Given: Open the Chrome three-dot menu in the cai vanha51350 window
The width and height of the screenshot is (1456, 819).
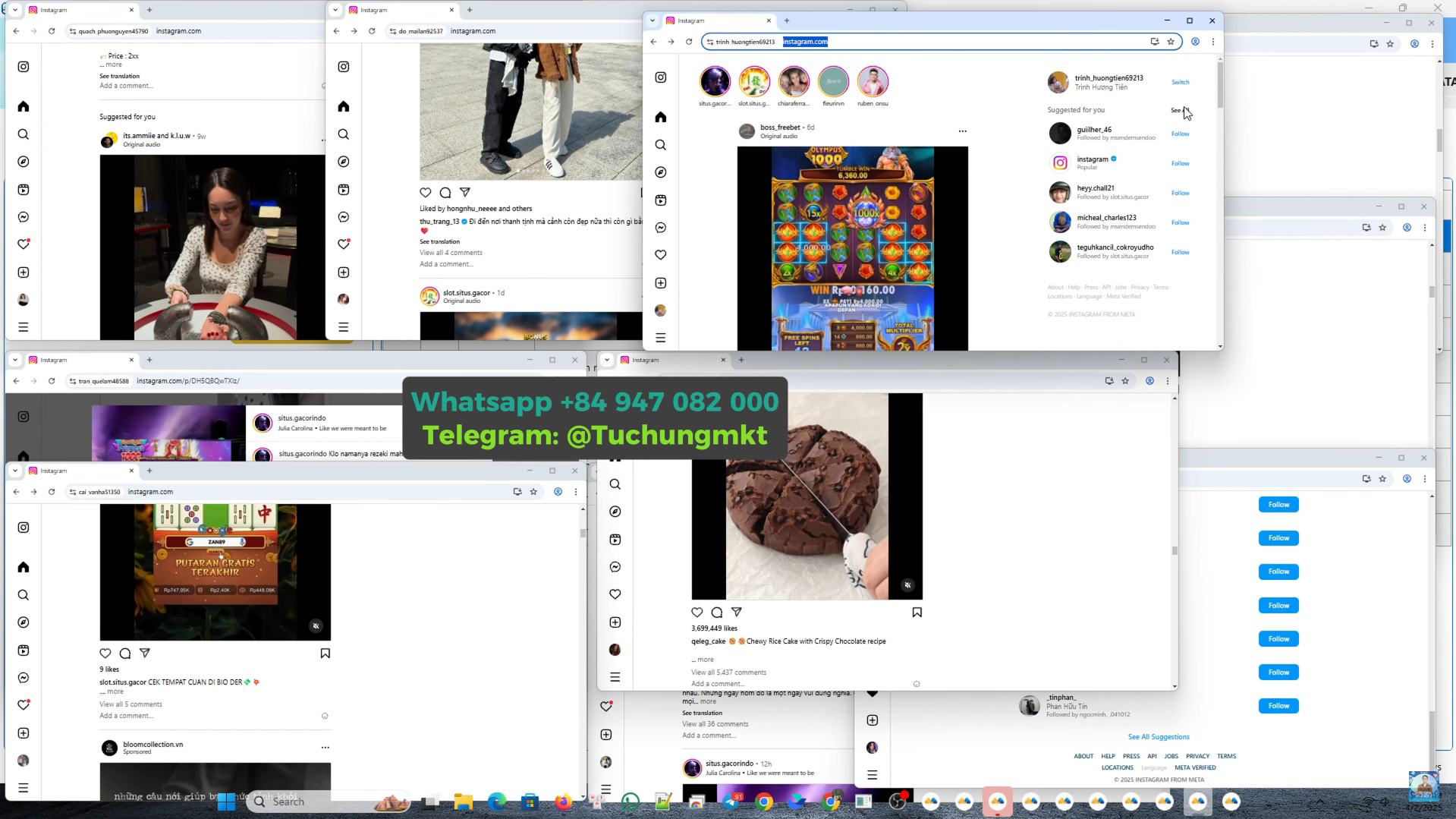Looking at the screenshot, I should 576,492.
